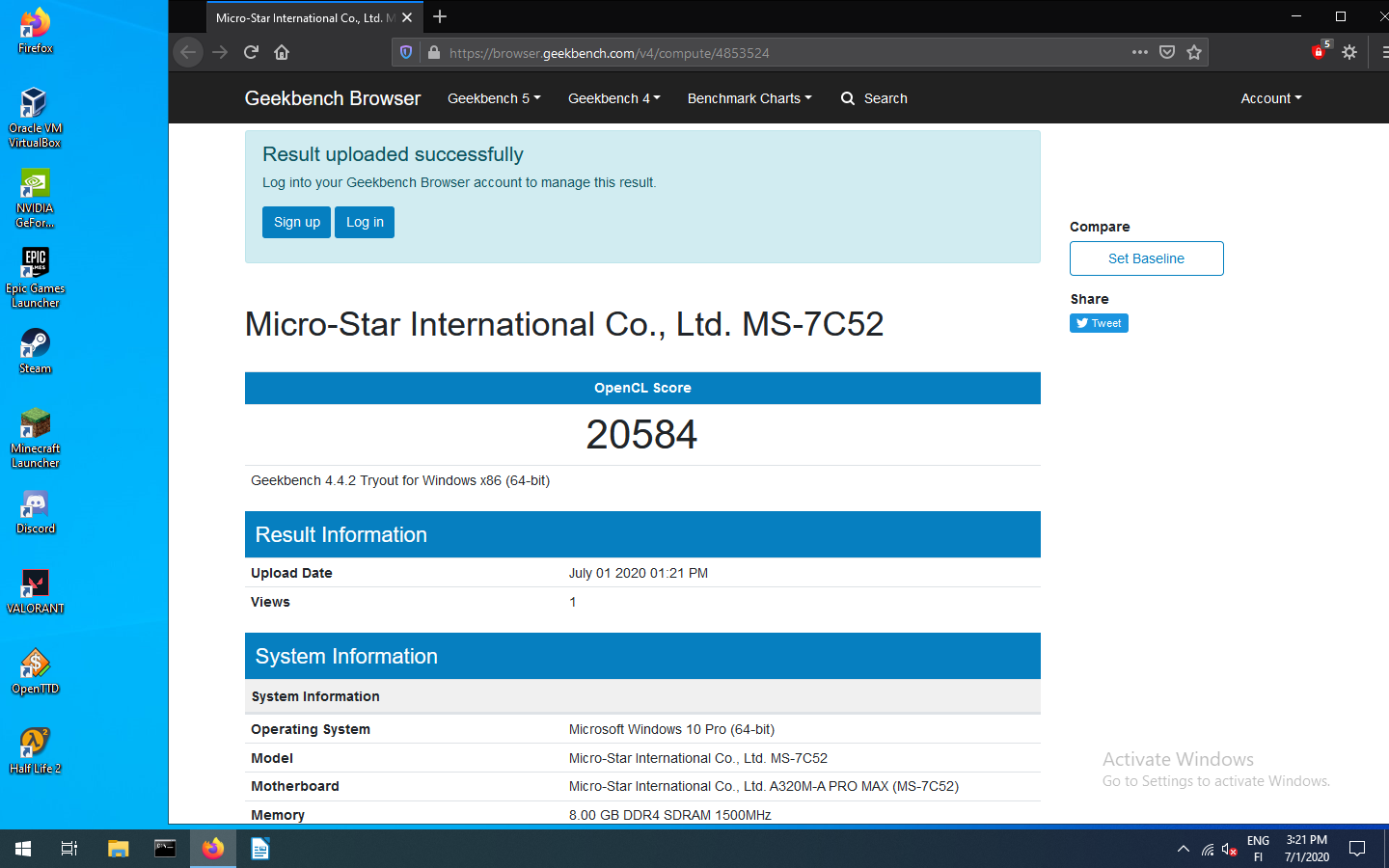Viewport: 1389px width, 868px height.
Task: Click the Set Baseline button
Action: [x=1146, y=258]
